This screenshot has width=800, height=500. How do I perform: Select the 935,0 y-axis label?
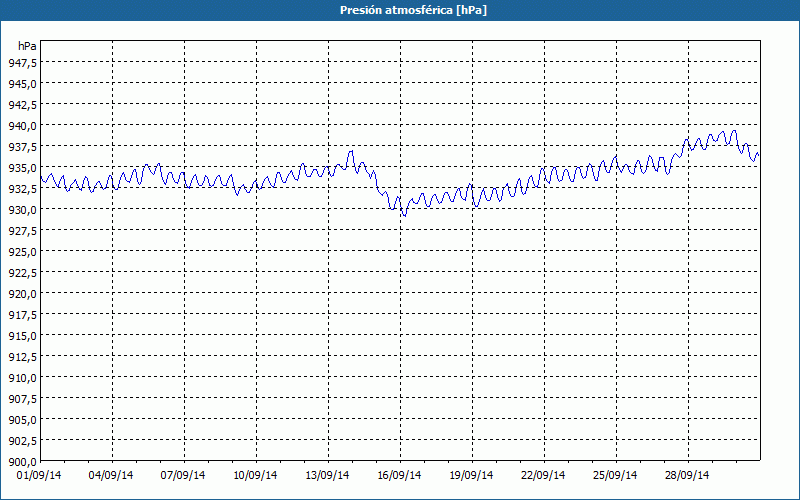(x=22, y=167)
